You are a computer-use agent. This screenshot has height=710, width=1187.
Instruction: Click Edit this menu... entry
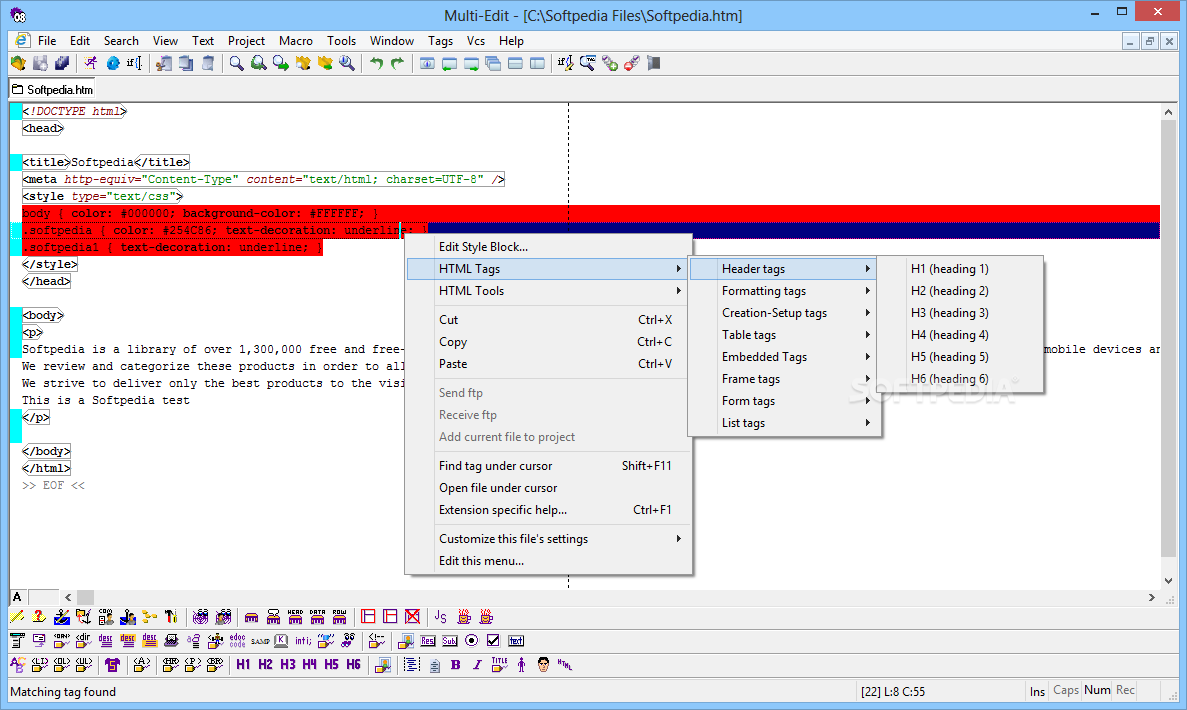pyautogui.click(x=549, y=561)
